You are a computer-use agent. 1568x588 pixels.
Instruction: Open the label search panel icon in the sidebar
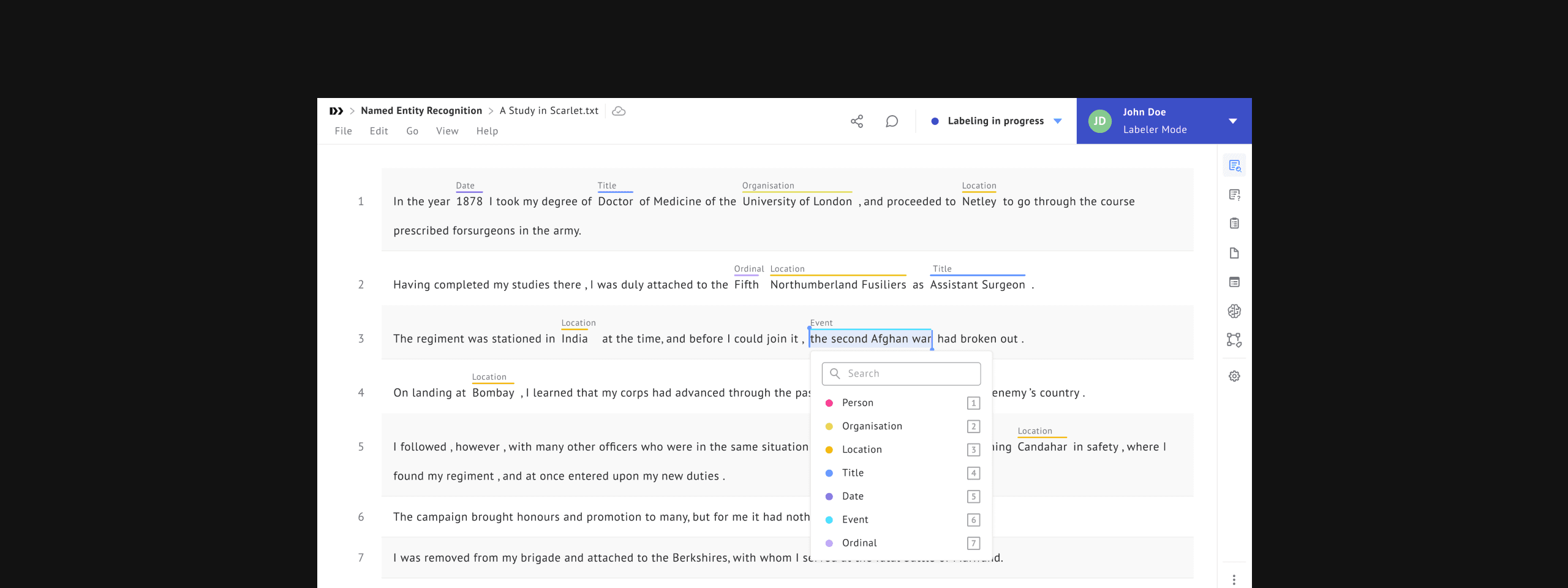click(1234, 166)
